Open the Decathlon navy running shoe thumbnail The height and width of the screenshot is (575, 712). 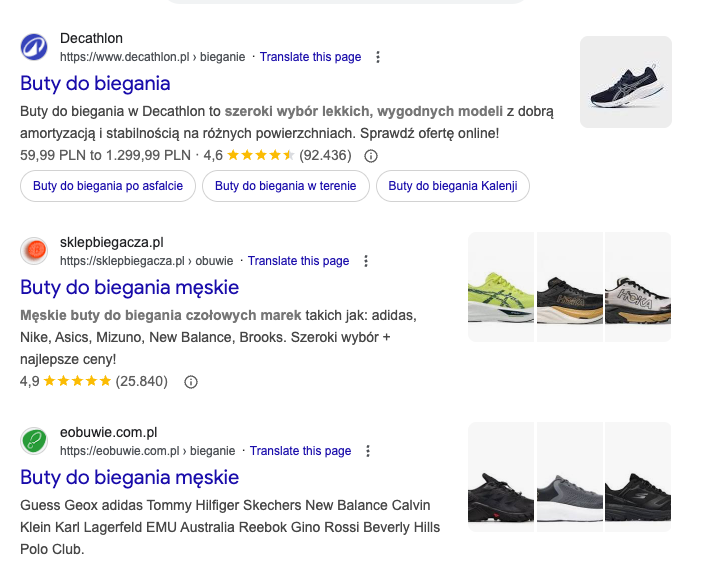[626, 82]
